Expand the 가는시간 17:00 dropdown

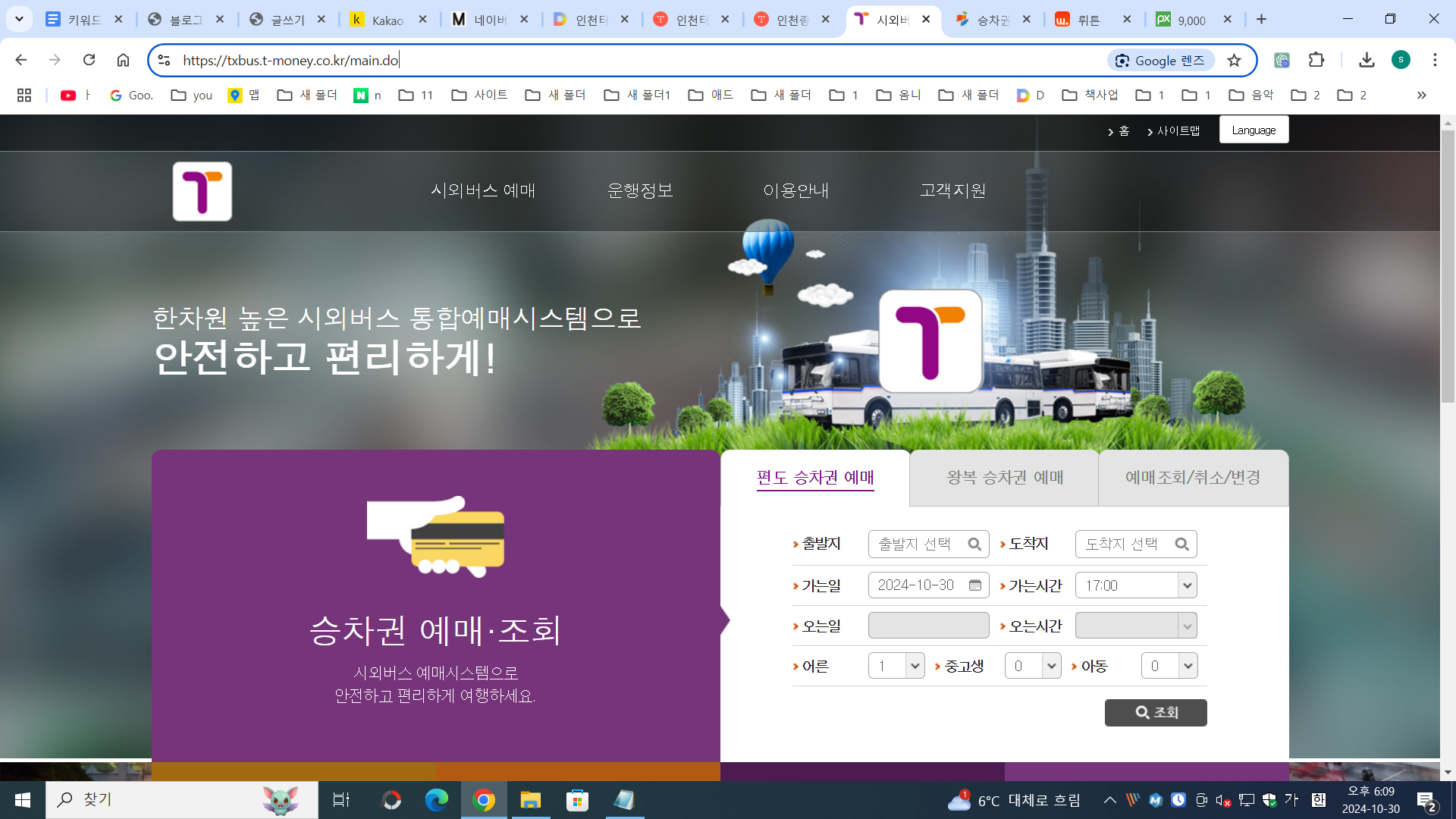pyautogui.click(x=1187, y=585)
